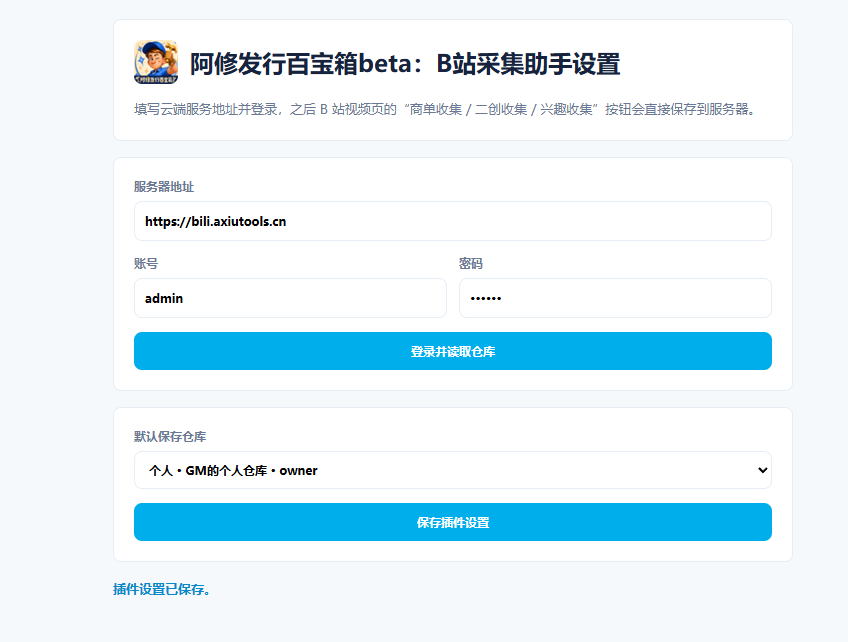This screenshot has width=848, height=642.
Task: Click the 密码 label
Action: tap(471, 263)
